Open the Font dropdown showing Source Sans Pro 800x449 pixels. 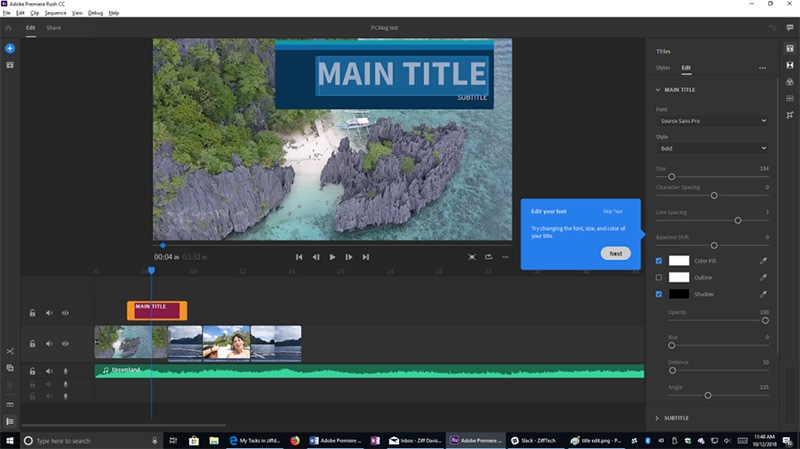point(712,120)
